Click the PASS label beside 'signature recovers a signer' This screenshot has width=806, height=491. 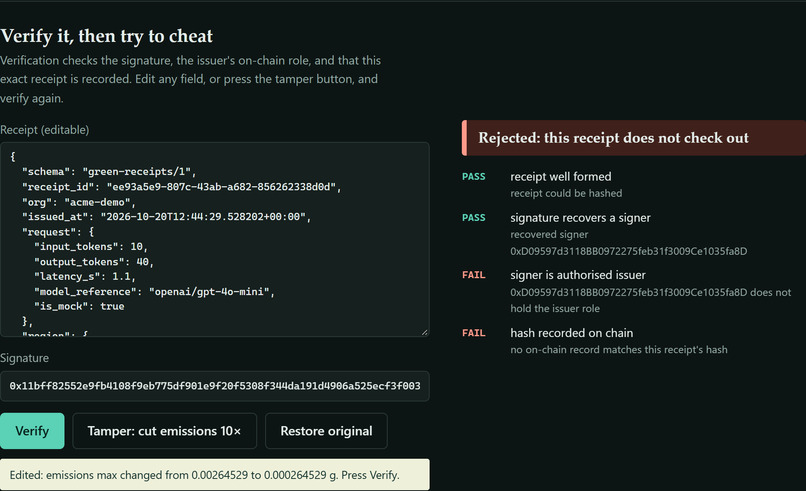473,217
